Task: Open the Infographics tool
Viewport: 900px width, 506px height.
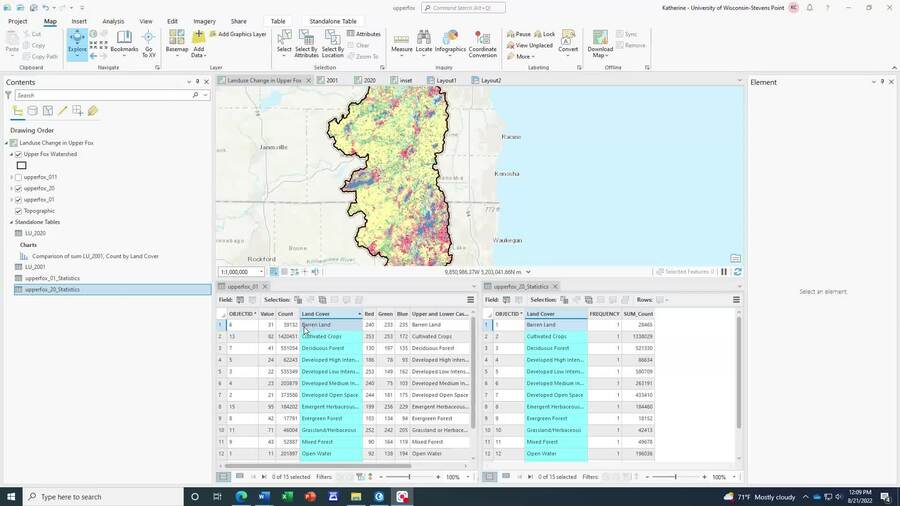Action: coord(451,42)
